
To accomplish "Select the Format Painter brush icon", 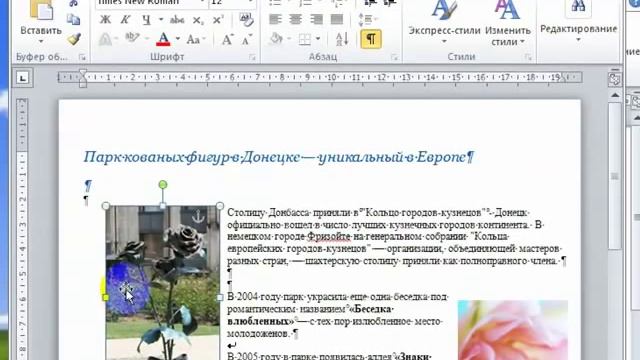I will [x=73, y=39].
